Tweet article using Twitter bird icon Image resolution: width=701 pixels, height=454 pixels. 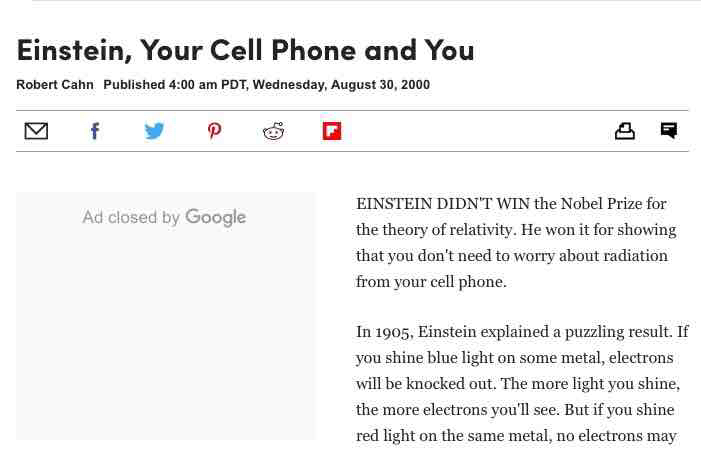pyautogui.click(x=154, y=131)
